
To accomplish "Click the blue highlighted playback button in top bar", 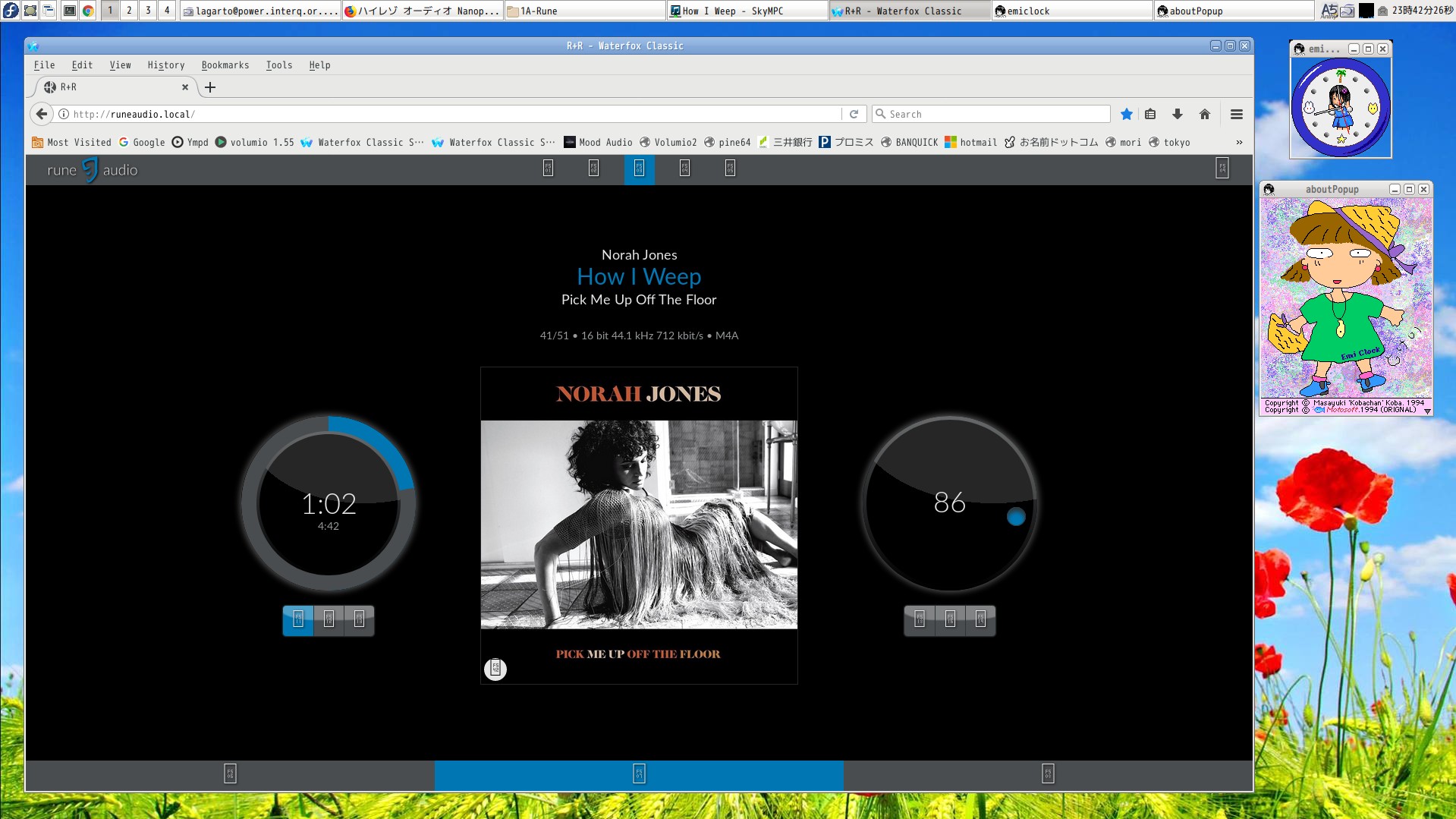I will [x=639, y=169].
